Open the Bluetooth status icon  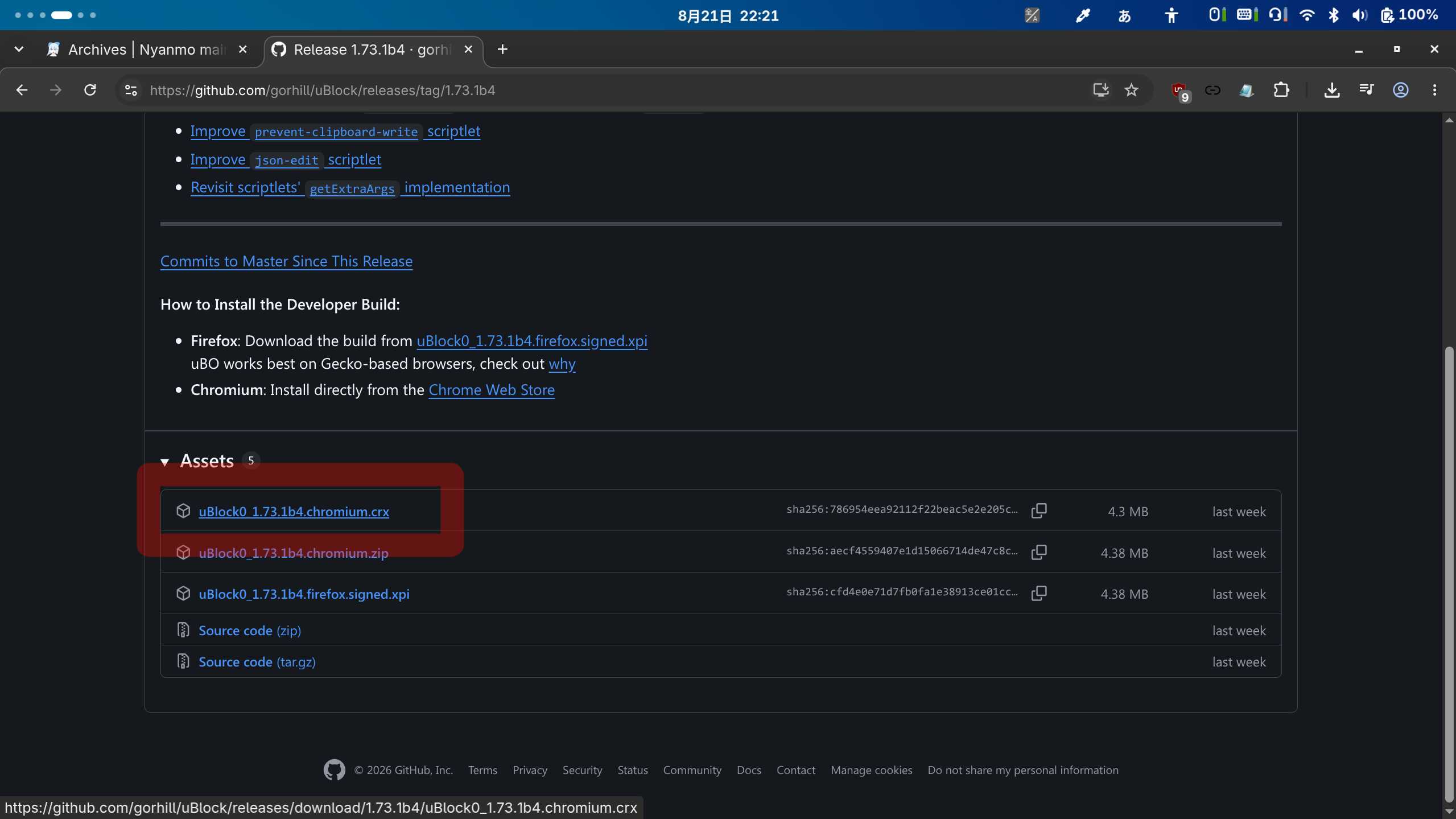point(1333,15)
